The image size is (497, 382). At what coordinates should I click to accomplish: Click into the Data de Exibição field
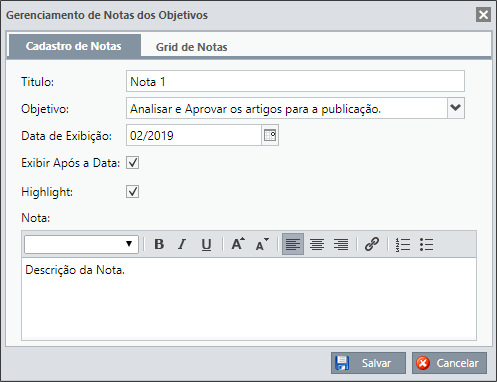[x=194, y=135]
